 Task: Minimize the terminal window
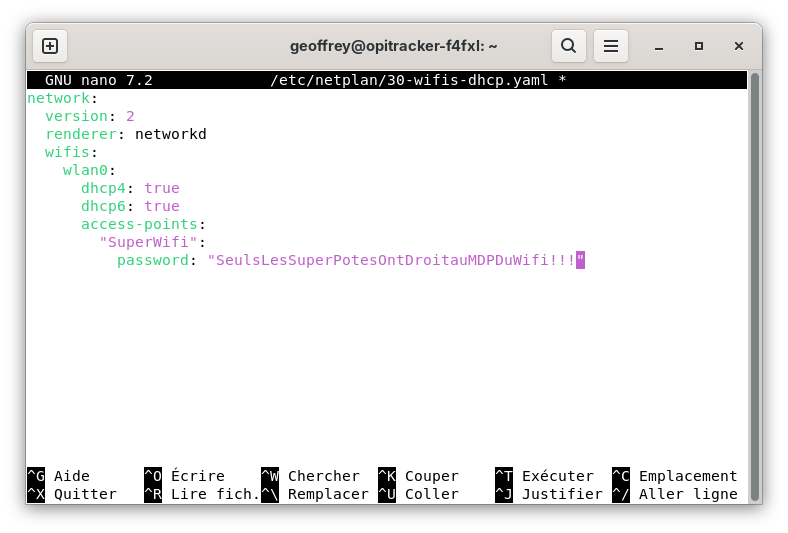pos(659,47)
